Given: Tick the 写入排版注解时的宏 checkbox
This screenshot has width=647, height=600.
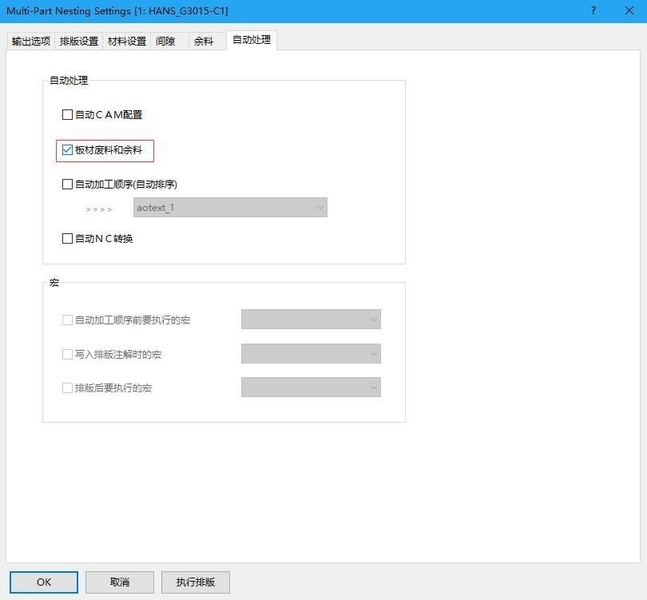Looking at the screenshot, I should point(67,354).
